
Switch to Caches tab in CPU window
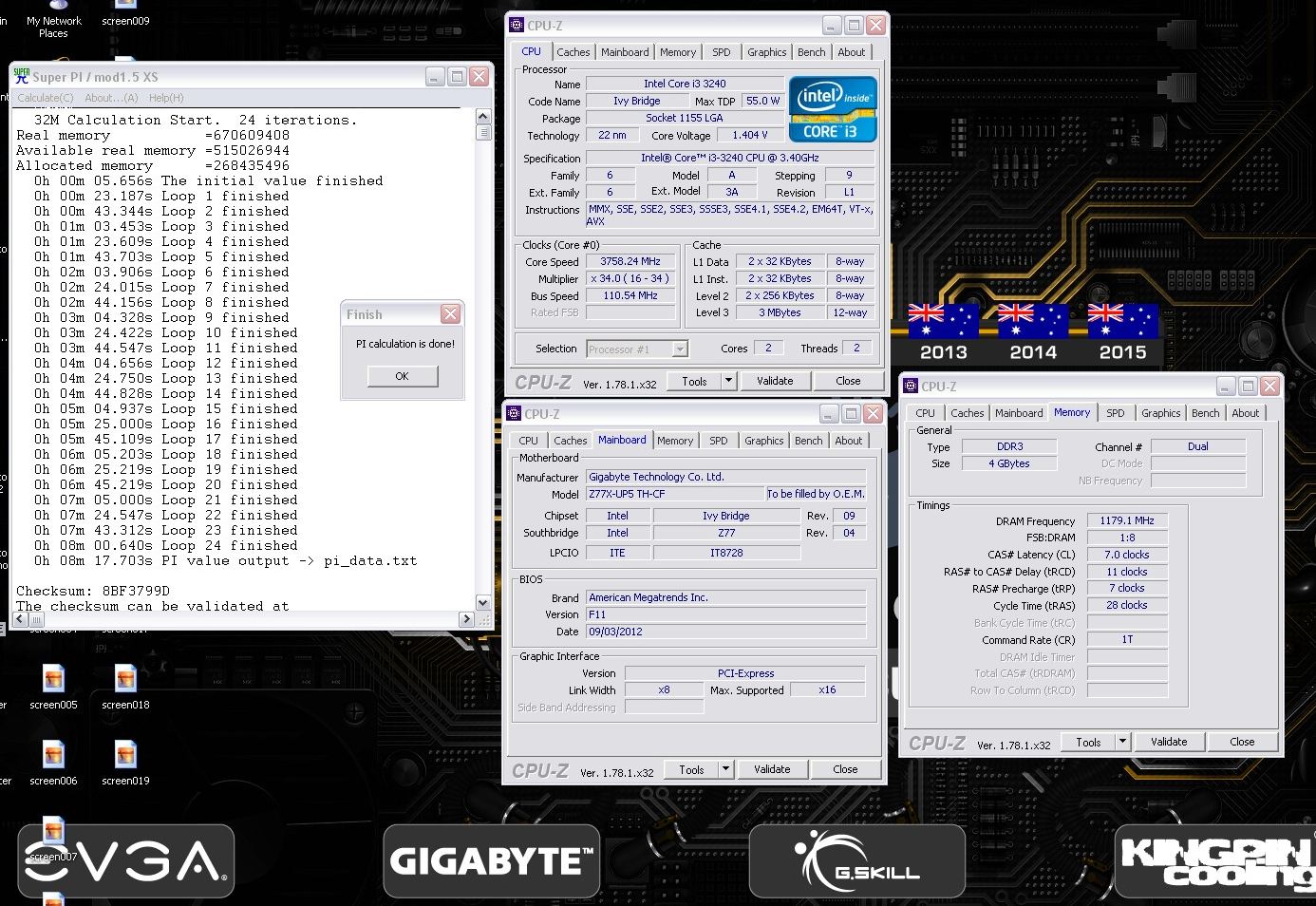pyautogui.click(x=573, y=52)
